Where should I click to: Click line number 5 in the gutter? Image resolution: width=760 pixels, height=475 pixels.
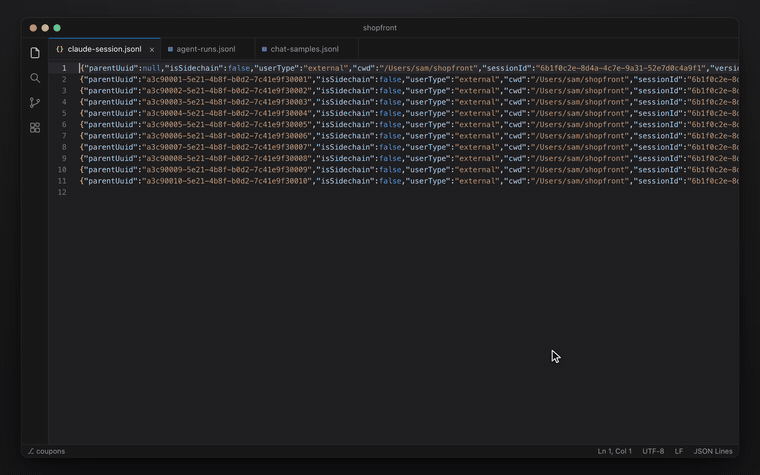(x=64, y=113)
